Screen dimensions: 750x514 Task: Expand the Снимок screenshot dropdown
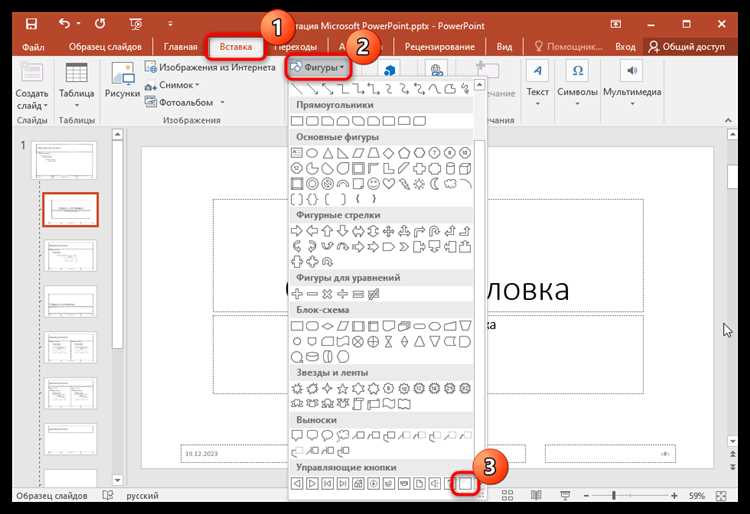coord(197,85)
